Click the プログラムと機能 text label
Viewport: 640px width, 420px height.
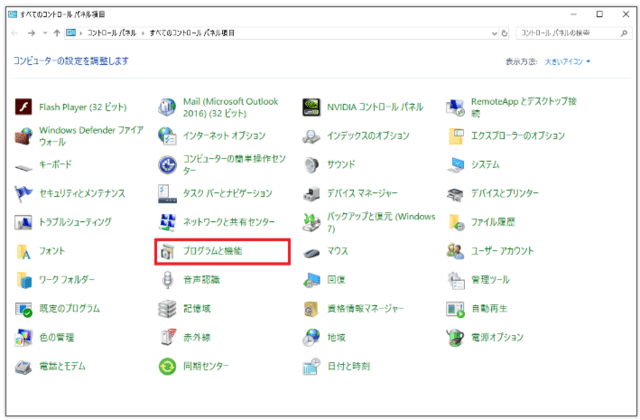coord(212,251)
